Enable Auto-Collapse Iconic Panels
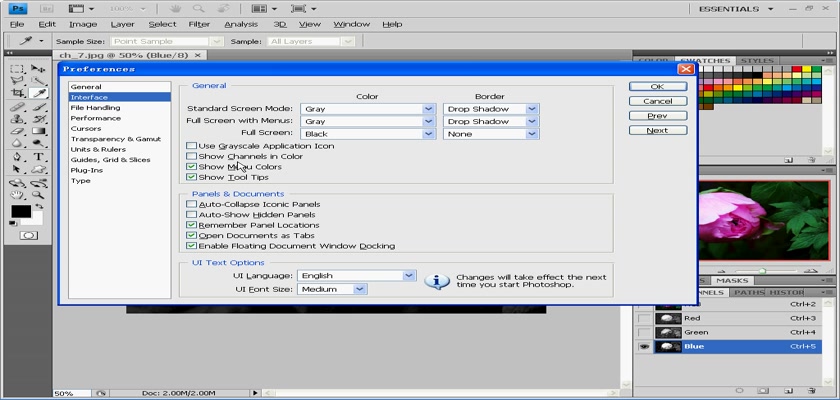This screenshot has width=840, height=400. (x=191, y=204)
